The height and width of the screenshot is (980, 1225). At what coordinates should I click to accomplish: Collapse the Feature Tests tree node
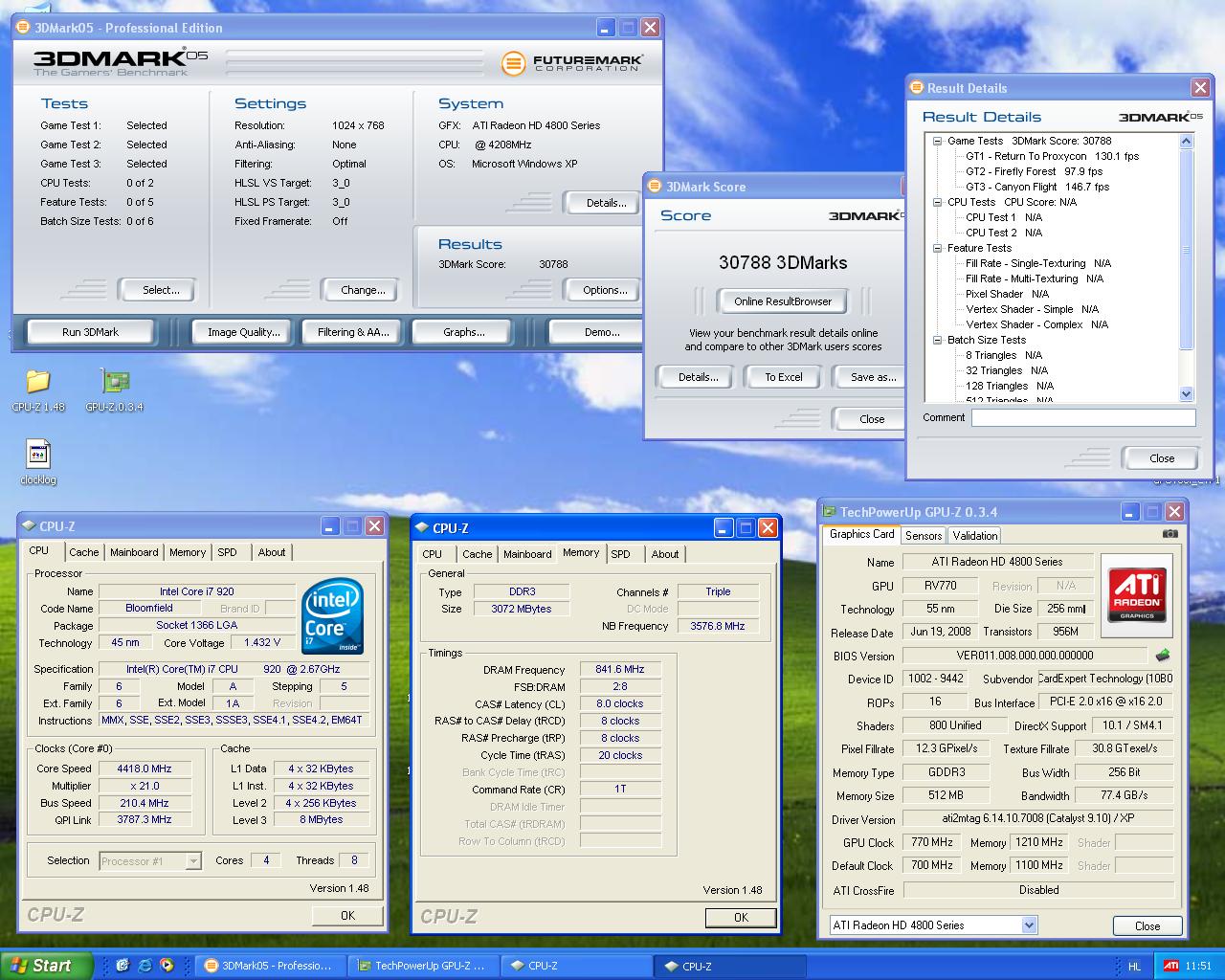point(938,248)
